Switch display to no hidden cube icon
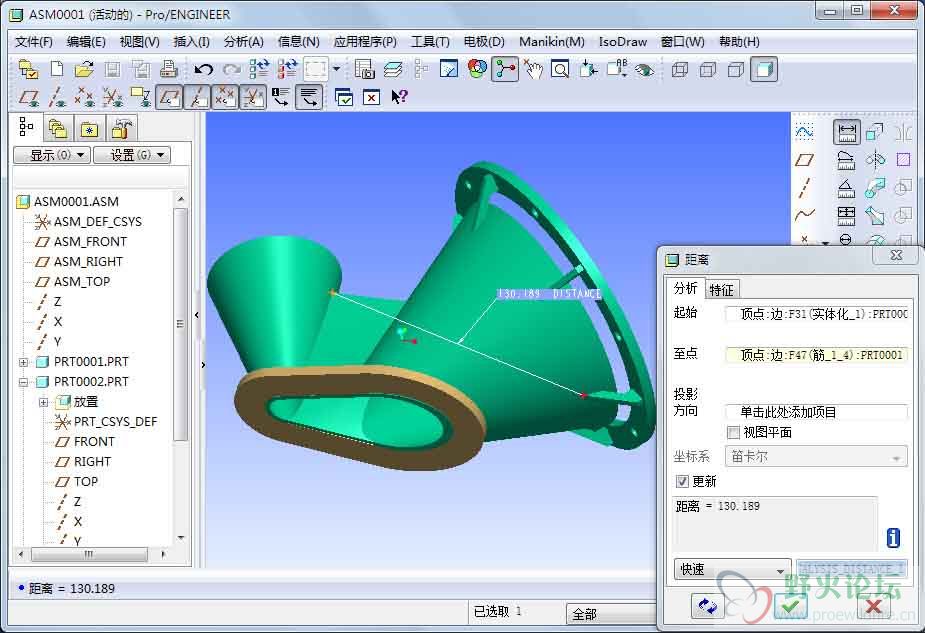The height and width of the screenshot is (633, 925). [735, 70]
